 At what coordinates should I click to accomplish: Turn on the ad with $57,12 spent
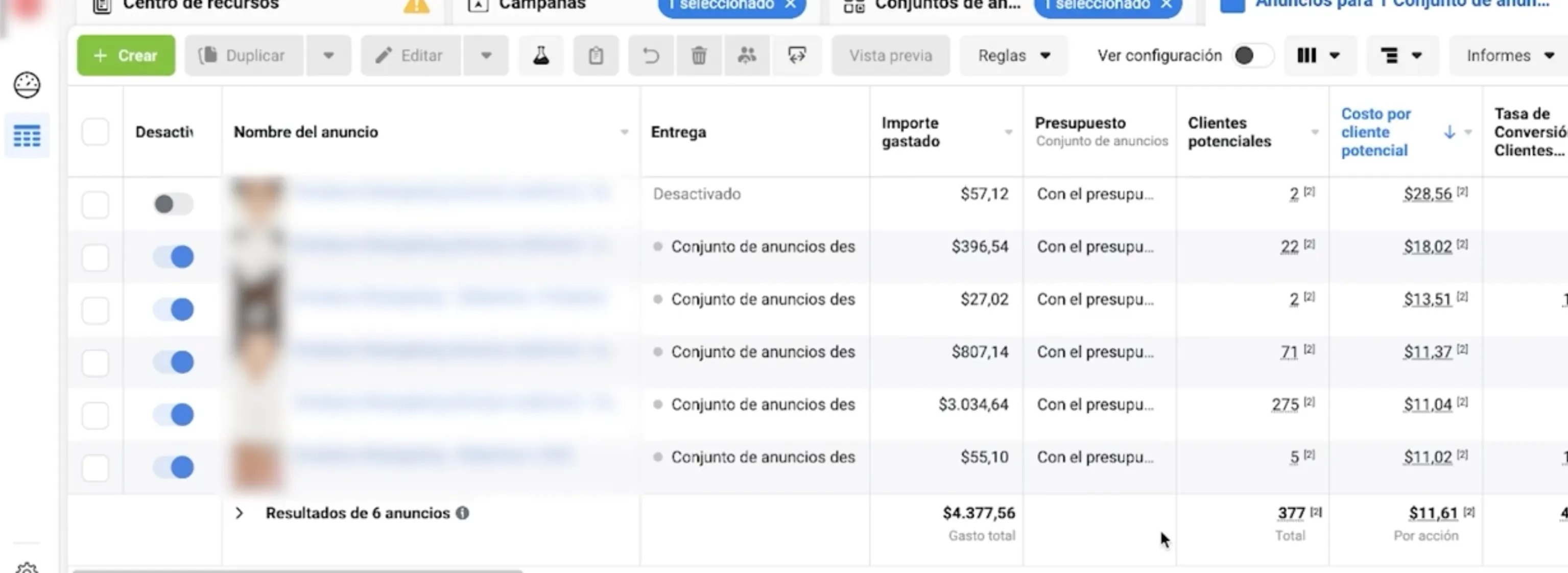pos(174,204)
